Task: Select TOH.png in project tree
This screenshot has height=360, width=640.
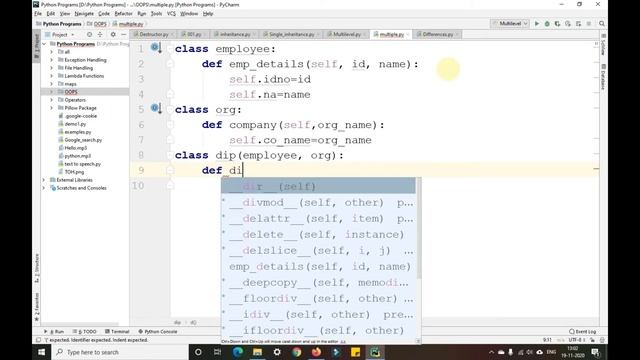Action: (74, 172)
